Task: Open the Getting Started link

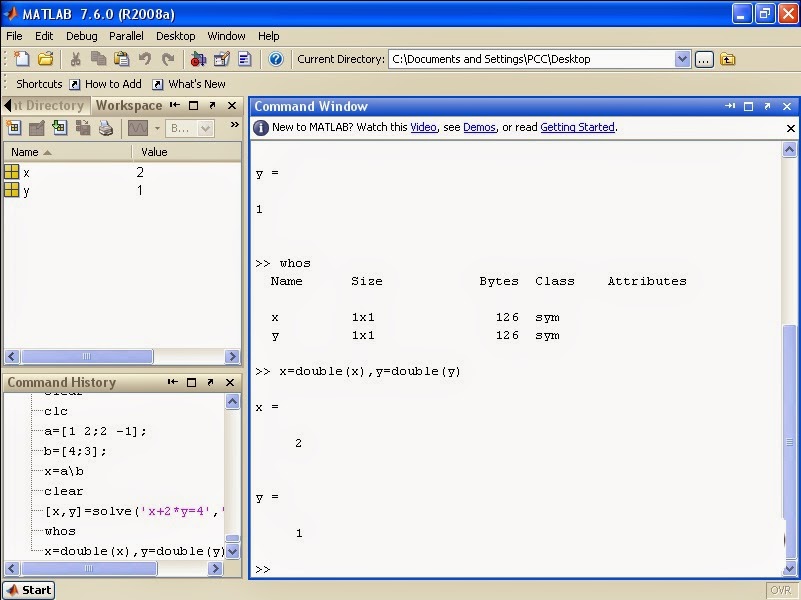Action: [x=577, y=127]
